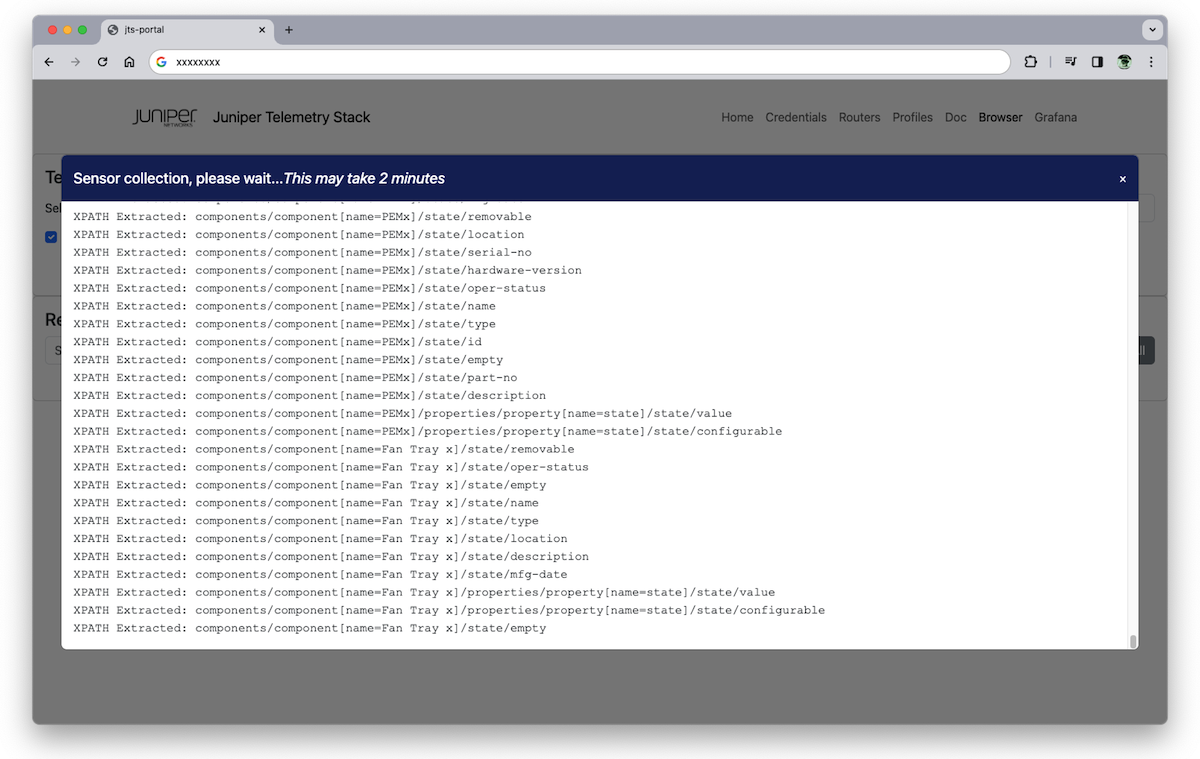Select the Browser item in the navbar
The image size is (1200, 759).
[x=1000, y=117]
